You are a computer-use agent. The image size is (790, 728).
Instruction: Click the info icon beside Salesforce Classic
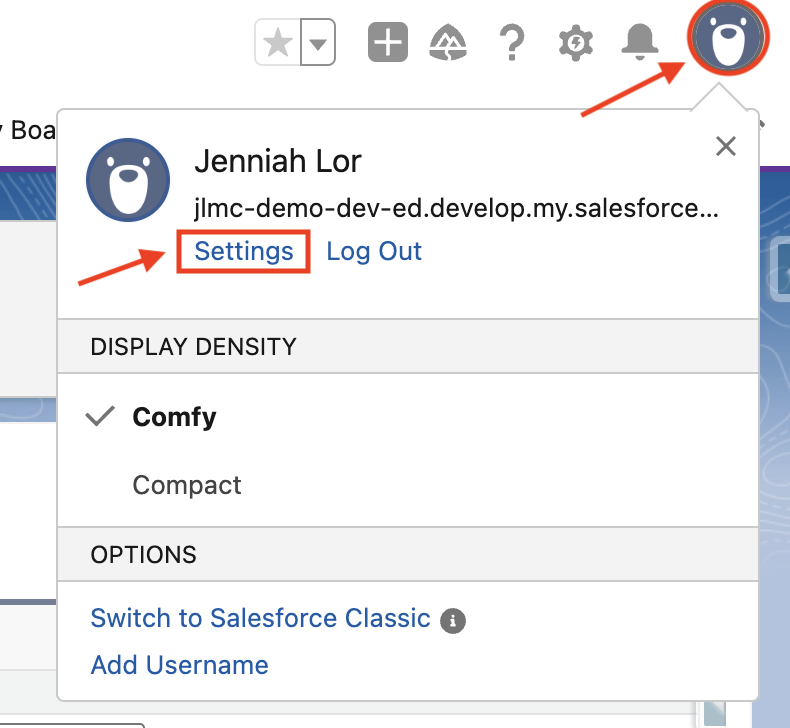tap(453, 620)
